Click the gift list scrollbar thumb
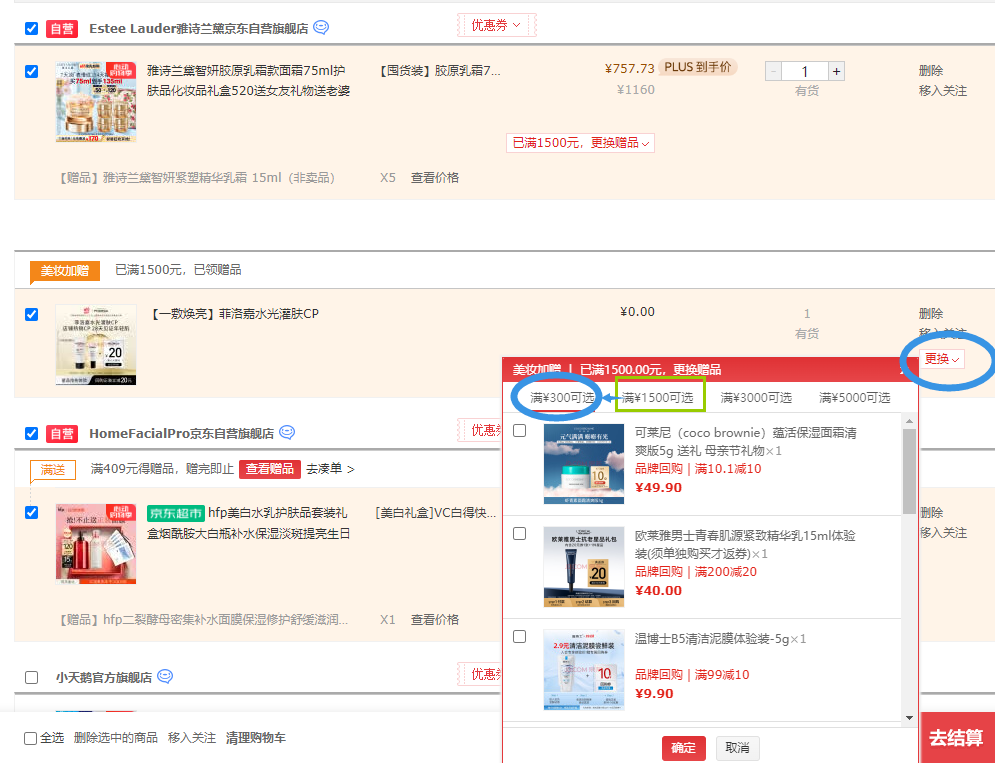This screenshot has width=995, height=763. click(909, 471)
